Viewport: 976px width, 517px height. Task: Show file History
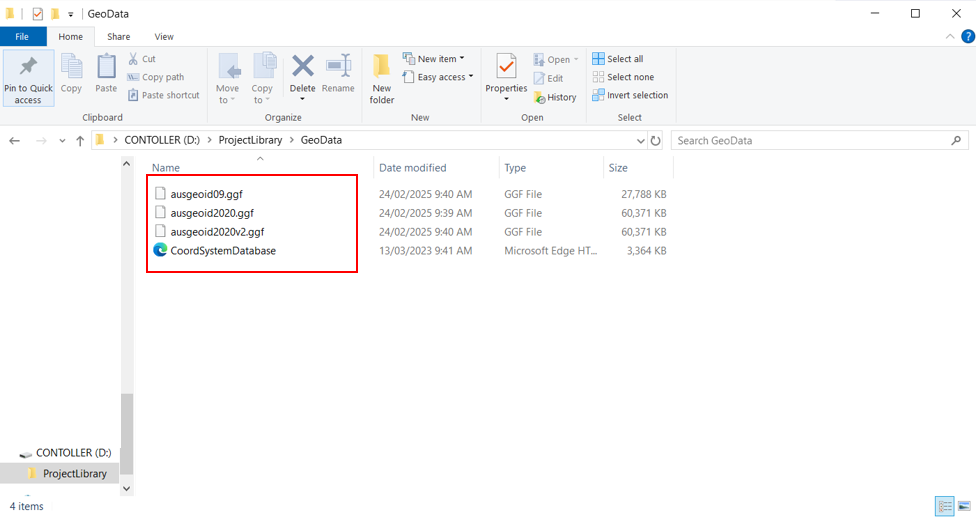tap(555, 97)
